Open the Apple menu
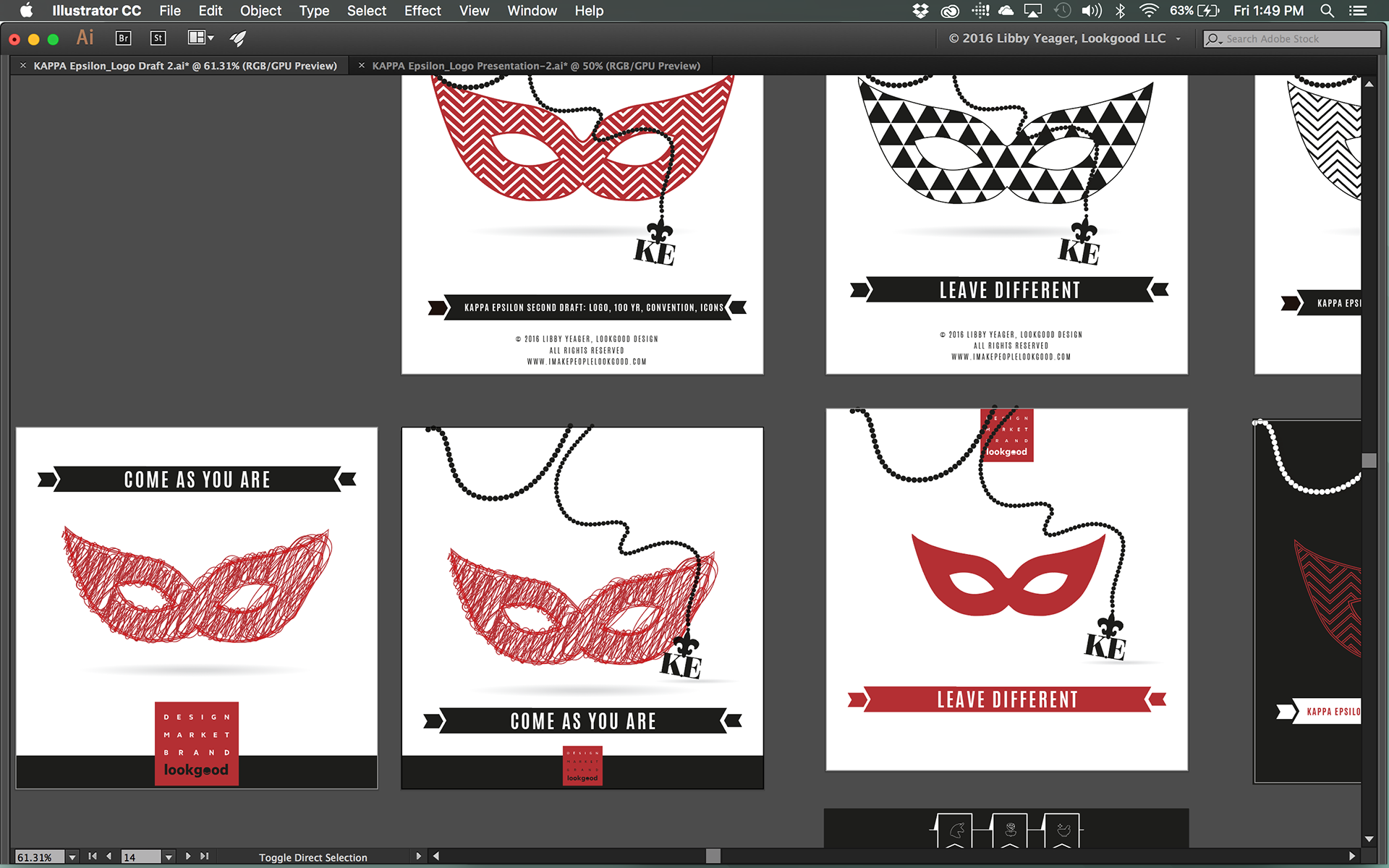Screen dimensions: 1389x868 [x=26, y=11]
